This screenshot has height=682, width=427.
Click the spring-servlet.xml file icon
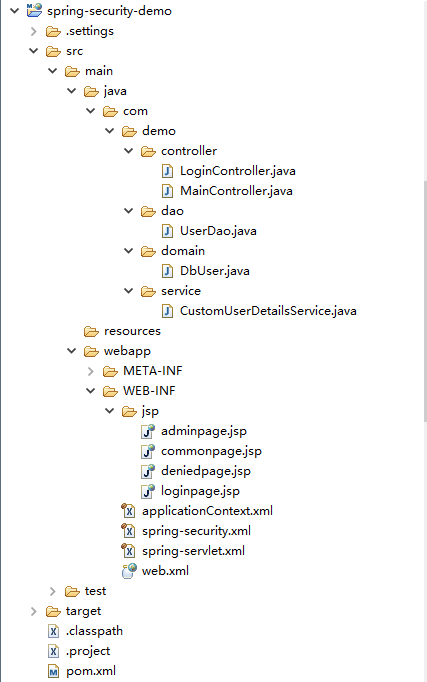[129, 551]
